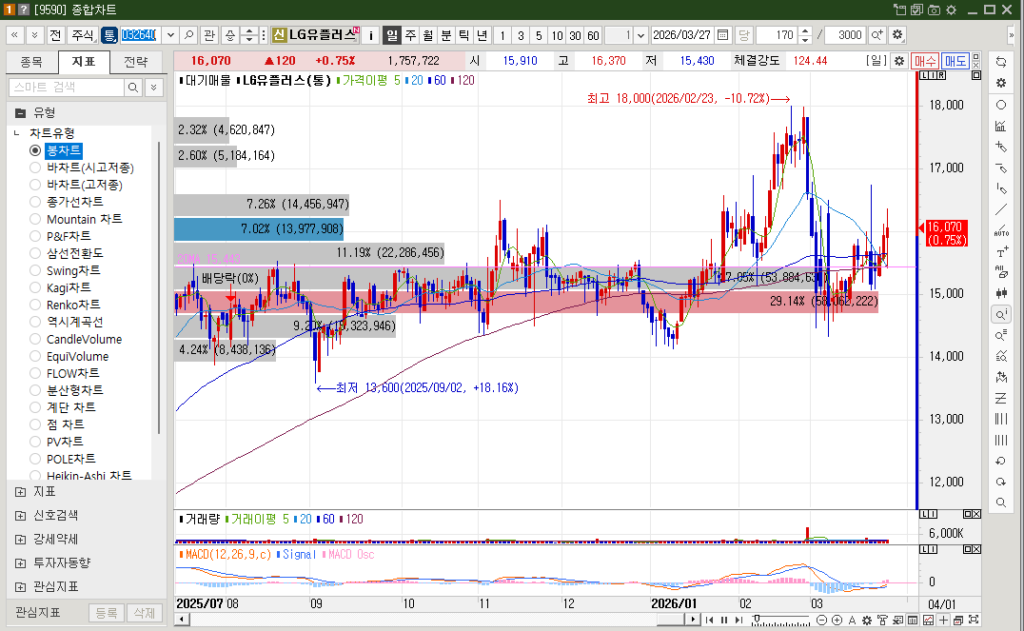This screenshot has height=631, width=1024.
Task: Open the stock code dropdown arrow
Action: click(x=168, y=35)
